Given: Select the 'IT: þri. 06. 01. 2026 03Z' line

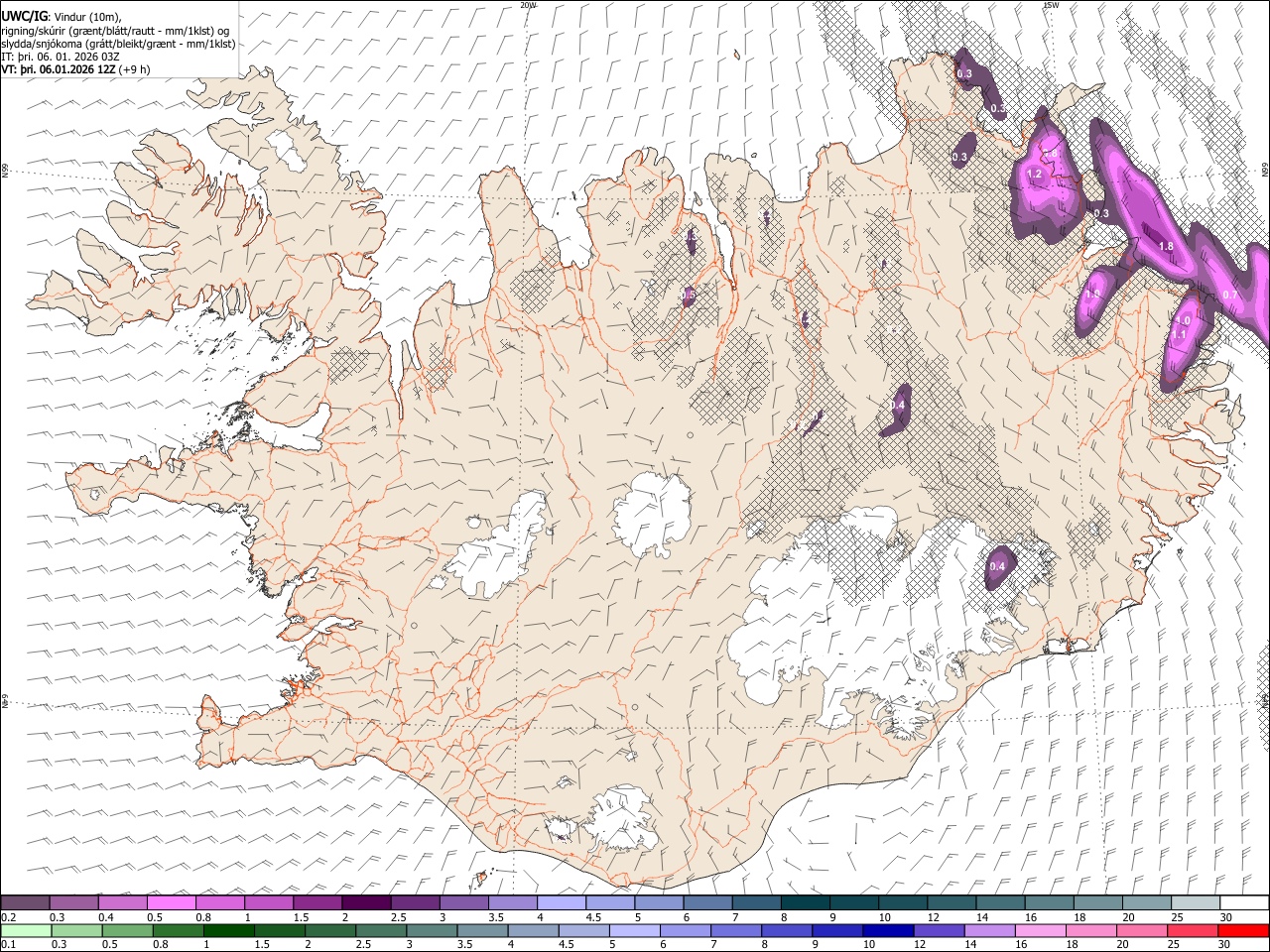Looking at the screenshot, I should (61, 57).
